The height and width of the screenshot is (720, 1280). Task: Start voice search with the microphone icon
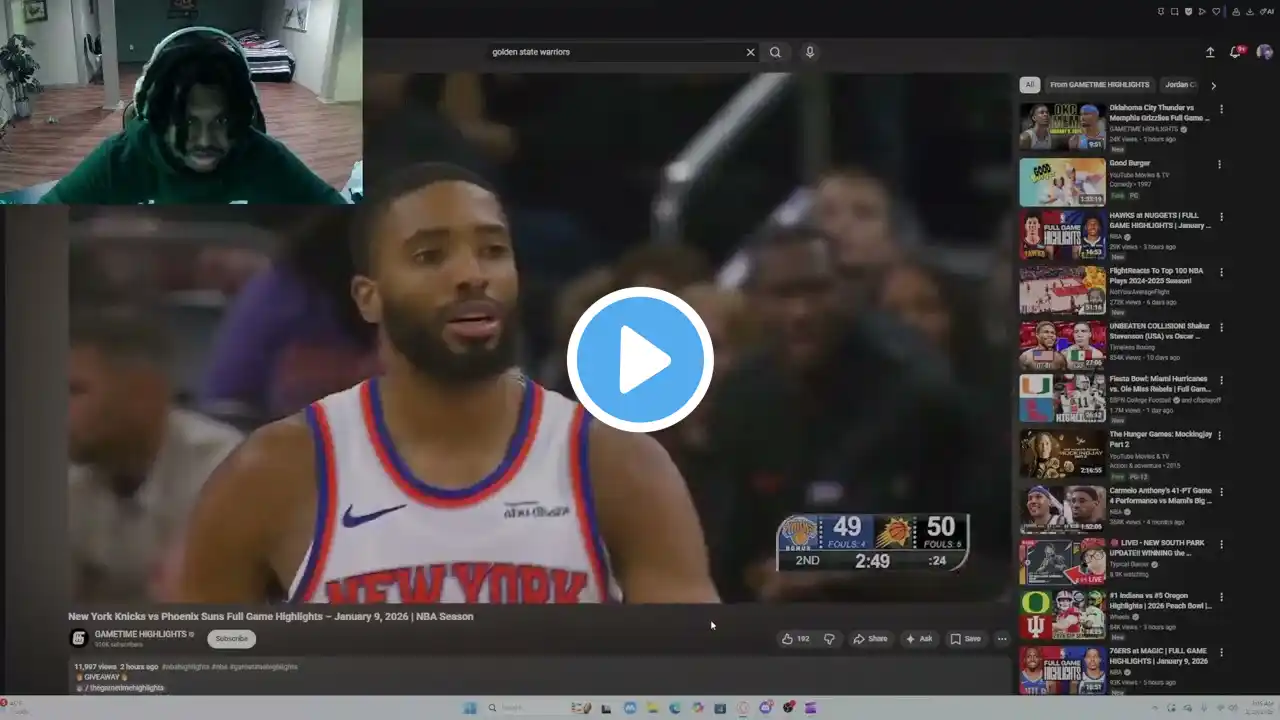click(x=810, y=52)
